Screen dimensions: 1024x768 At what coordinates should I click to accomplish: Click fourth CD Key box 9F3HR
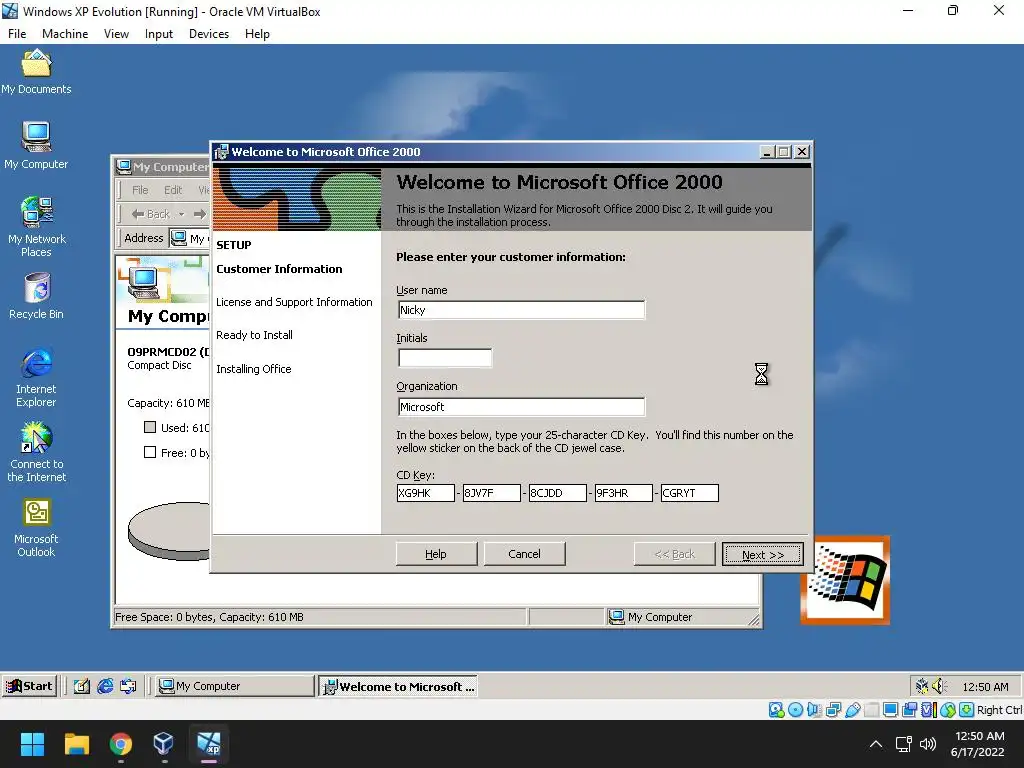pos(623,493)
